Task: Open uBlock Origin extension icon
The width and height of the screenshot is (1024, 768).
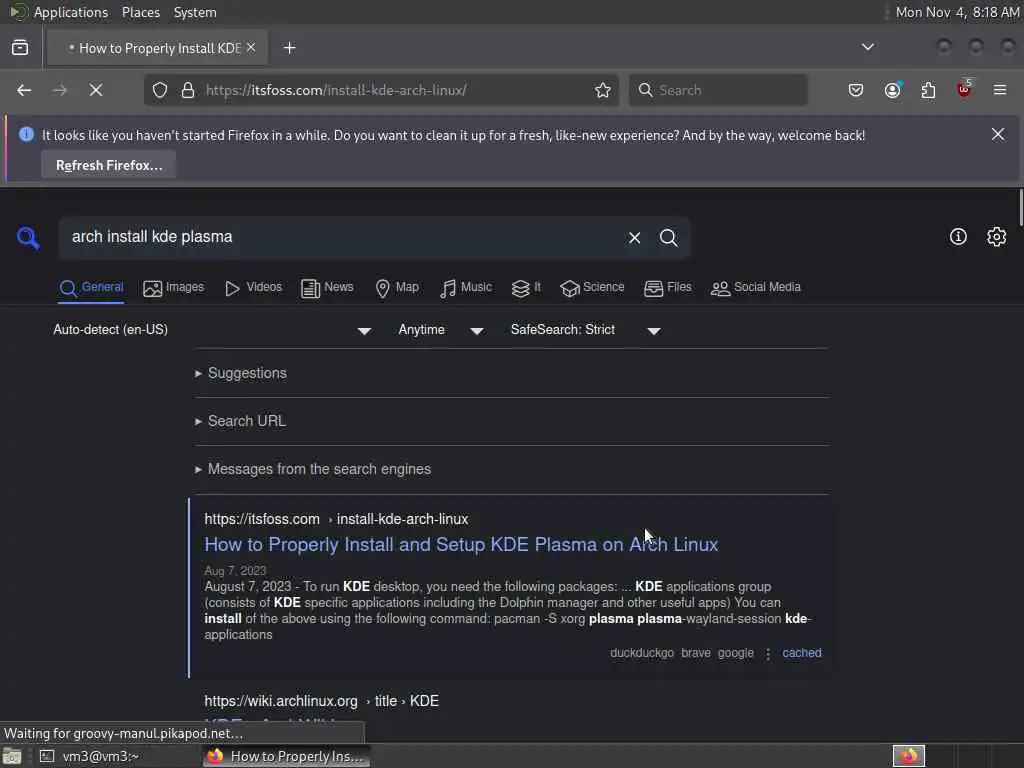Action: click(964, 89)
